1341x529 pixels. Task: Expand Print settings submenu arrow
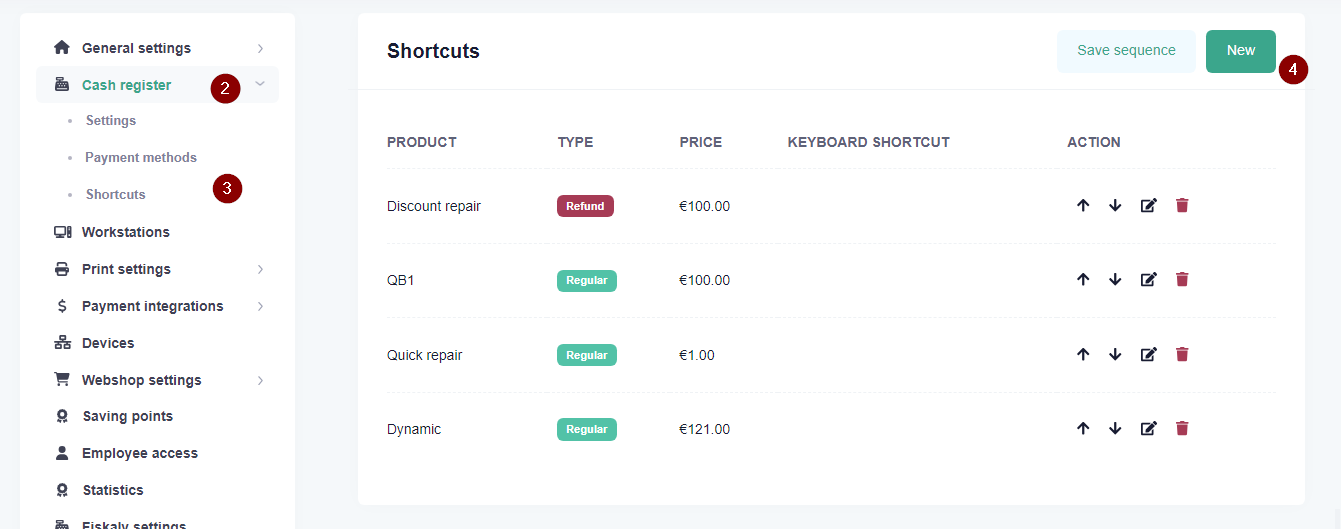pyautogui.click(x=260, y=269)
